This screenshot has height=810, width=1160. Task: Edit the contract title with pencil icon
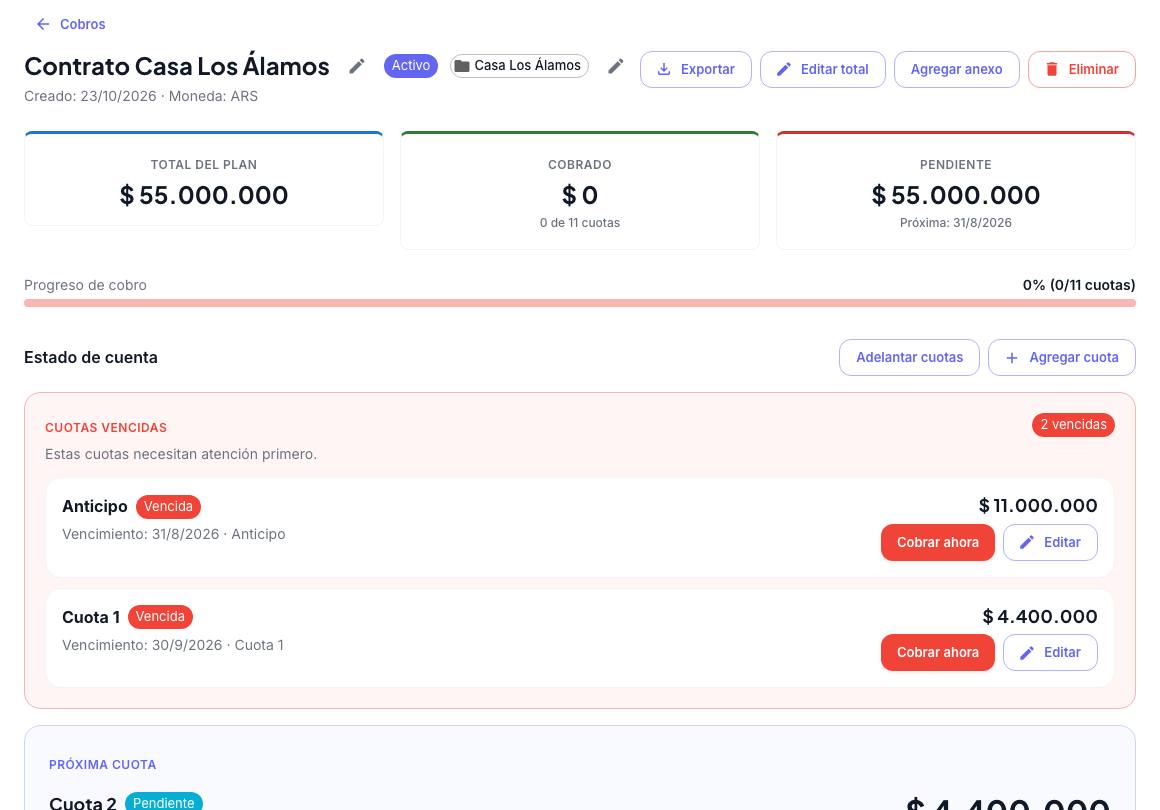click(x=357, y=67)
